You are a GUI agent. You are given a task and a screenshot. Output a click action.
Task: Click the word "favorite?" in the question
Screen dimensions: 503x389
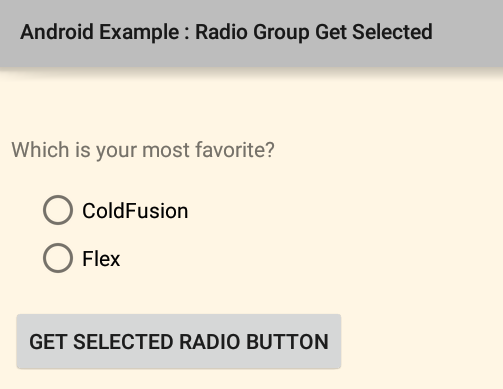point(235,149)
